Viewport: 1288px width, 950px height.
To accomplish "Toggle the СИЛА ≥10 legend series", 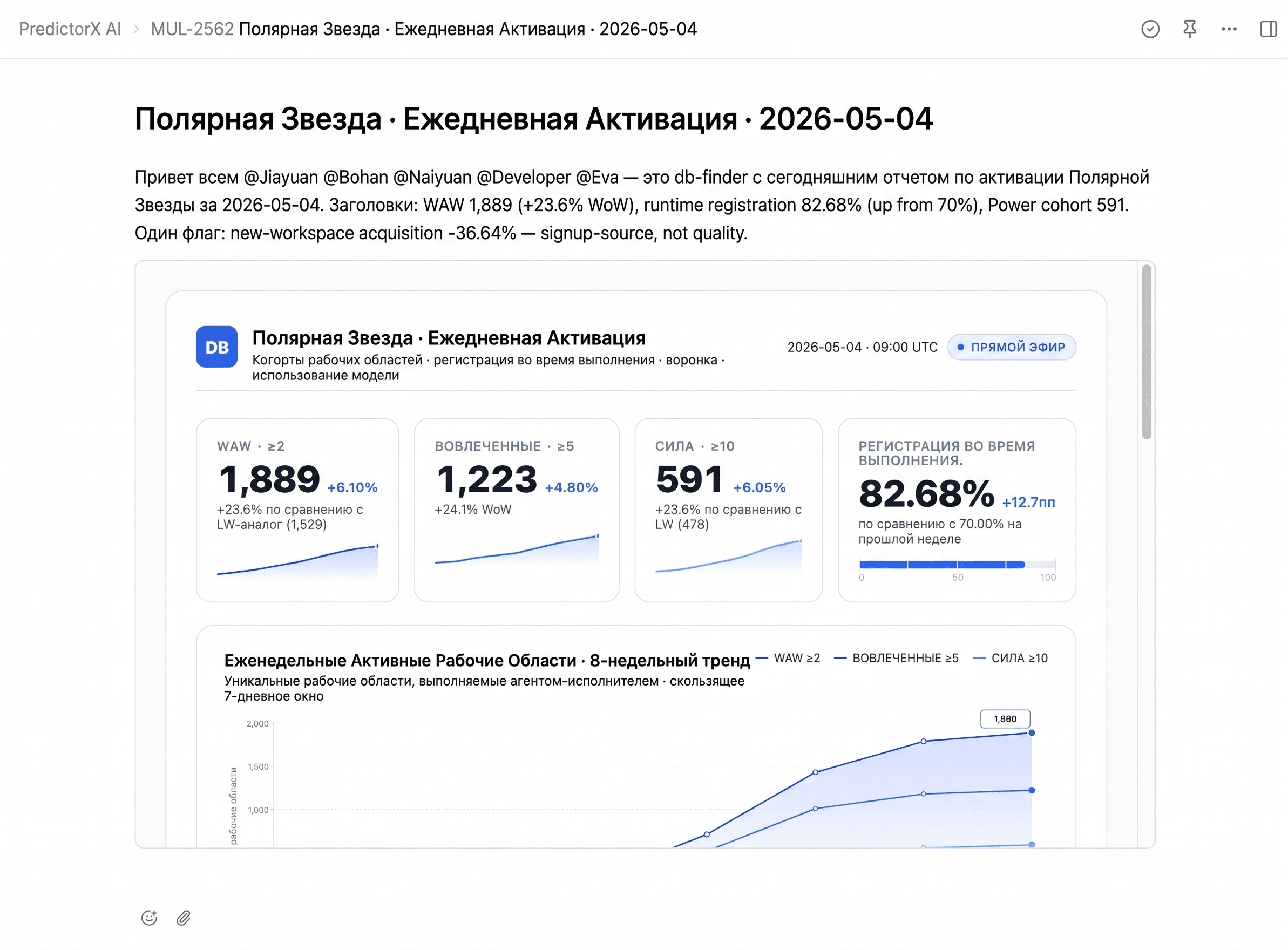I will (1009, 658).
